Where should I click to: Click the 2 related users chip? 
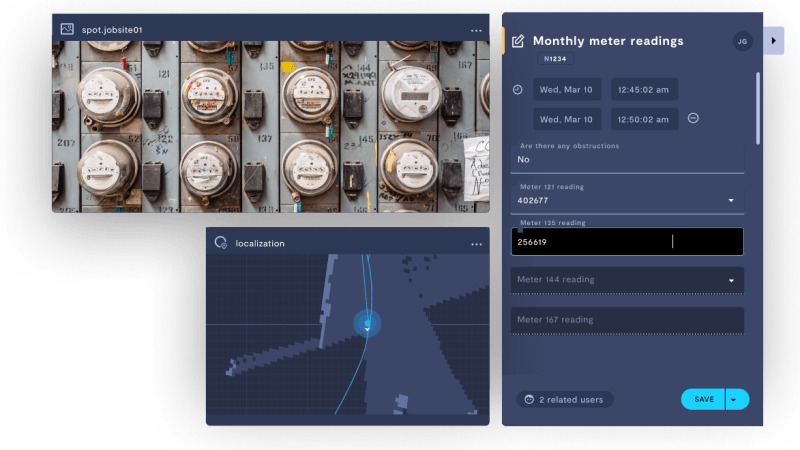pos(565,399)
